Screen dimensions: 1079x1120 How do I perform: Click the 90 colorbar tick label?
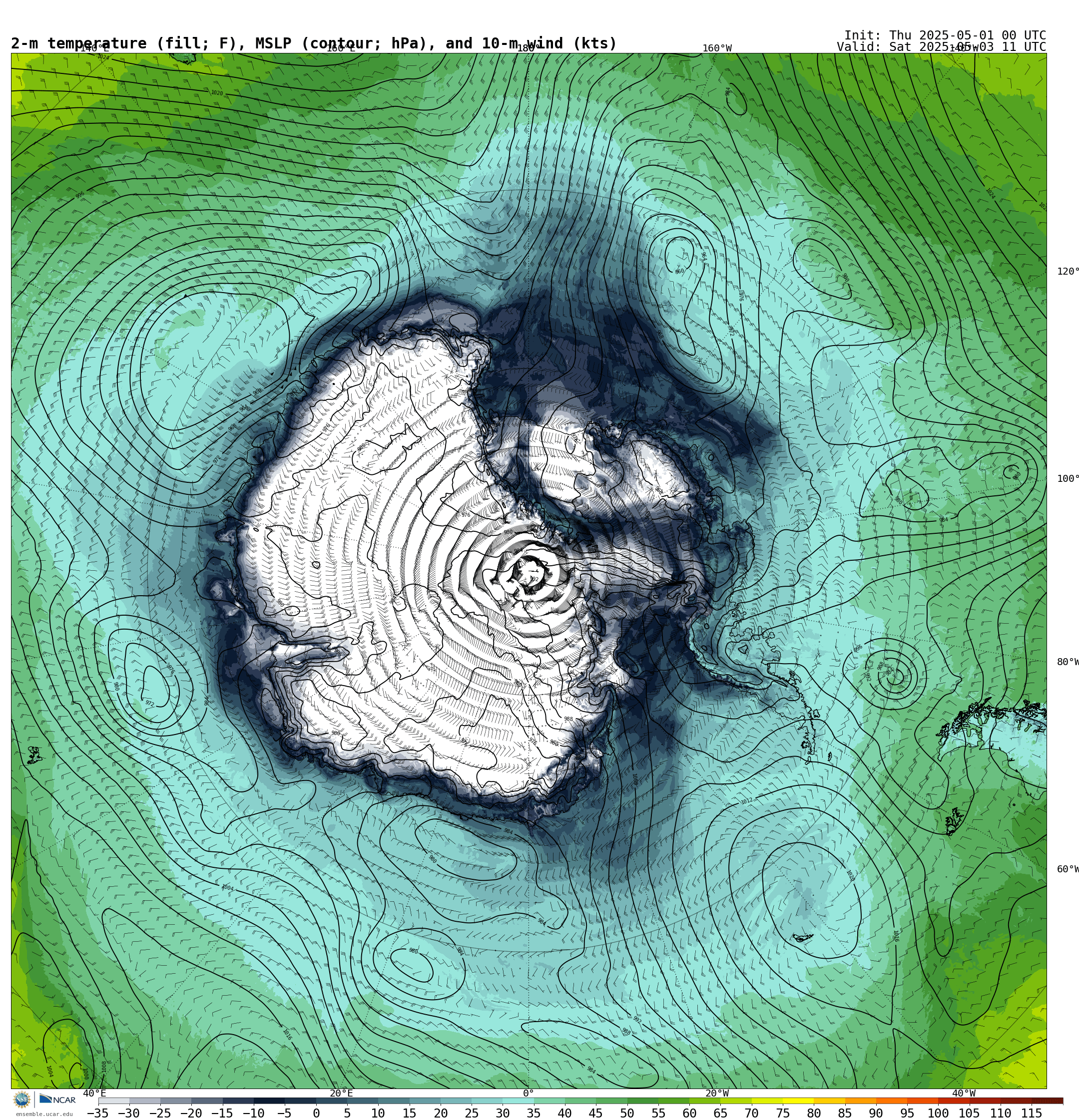876,1113
